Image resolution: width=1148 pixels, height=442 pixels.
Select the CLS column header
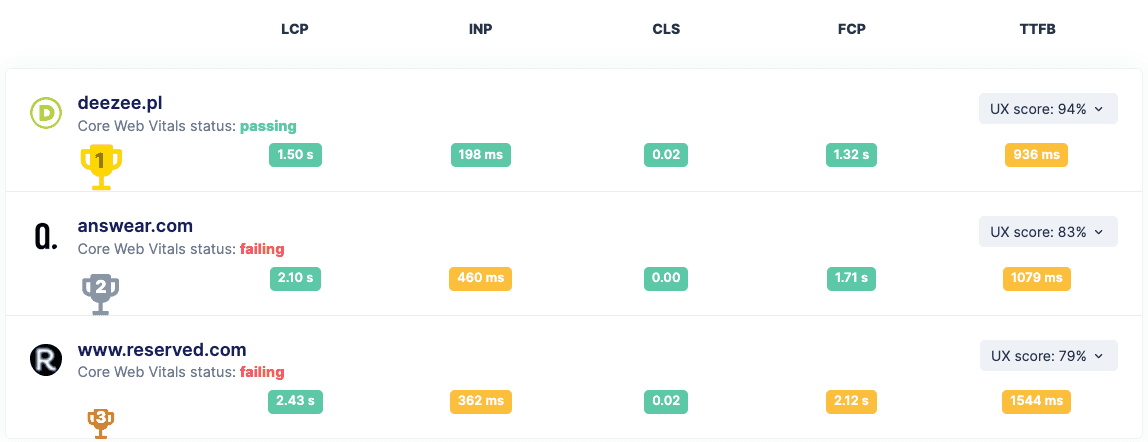(x=666, y=29)
